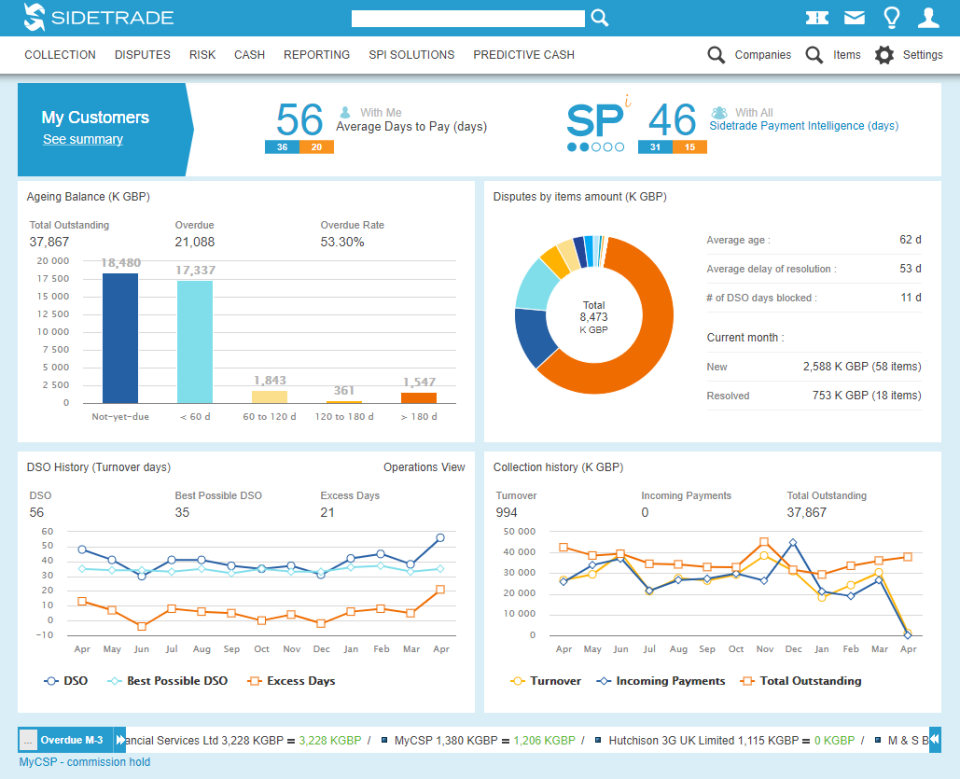Image resolution: width=960 pixels, height=779 pixels.
Task: Open the lightbulb suggestions icon
Action: pos(893,17)
